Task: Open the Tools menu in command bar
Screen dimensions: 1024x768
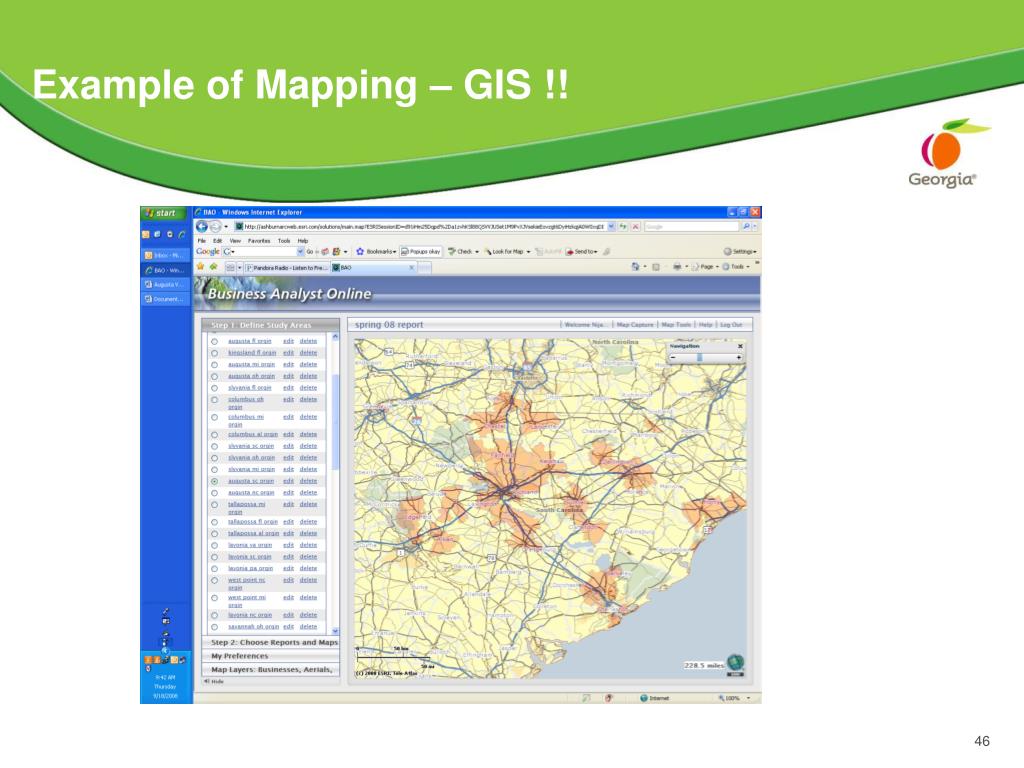Action: (x=736, y=266)
